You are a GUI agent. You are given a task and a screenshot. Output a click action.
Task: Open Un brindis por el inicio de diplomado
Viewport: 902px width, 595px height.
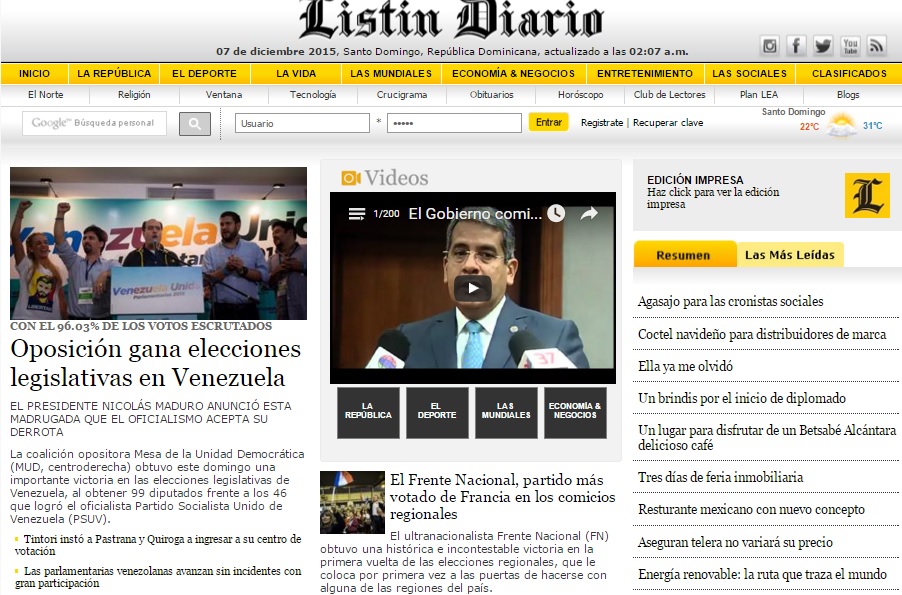coord(742,398)
